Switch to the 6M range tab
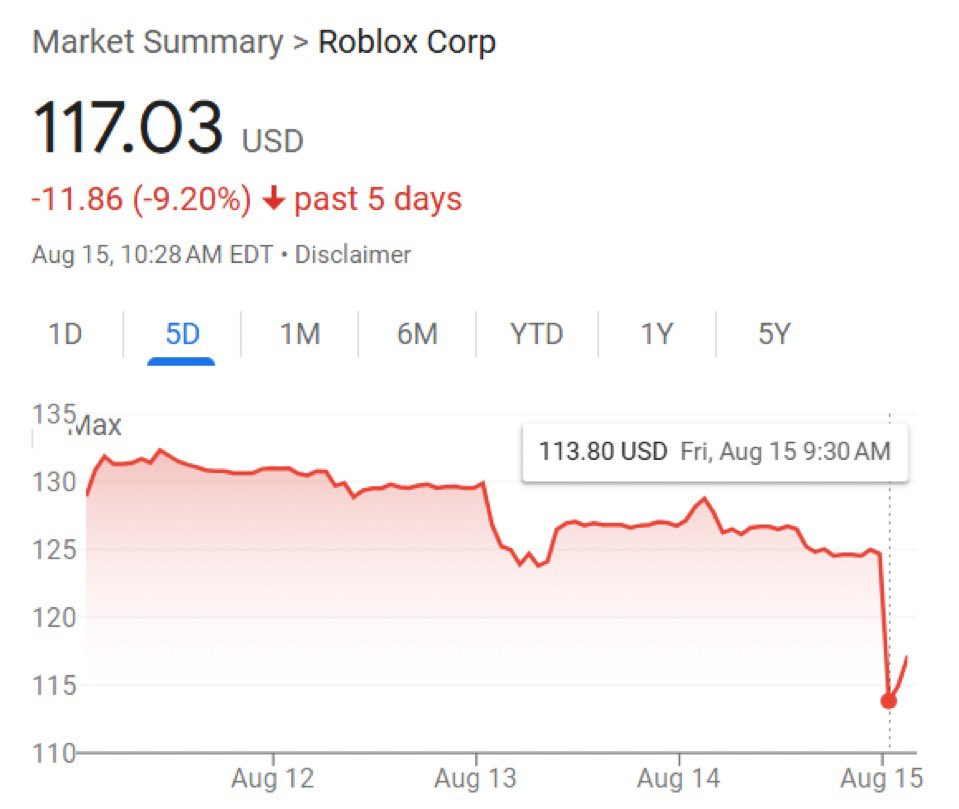 [417, 334]
